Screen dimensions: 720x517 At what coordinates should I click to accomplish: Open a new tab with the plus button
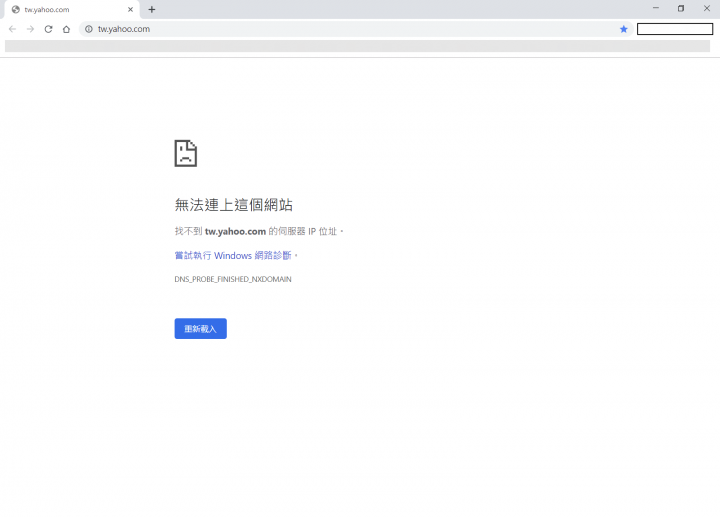152,9
